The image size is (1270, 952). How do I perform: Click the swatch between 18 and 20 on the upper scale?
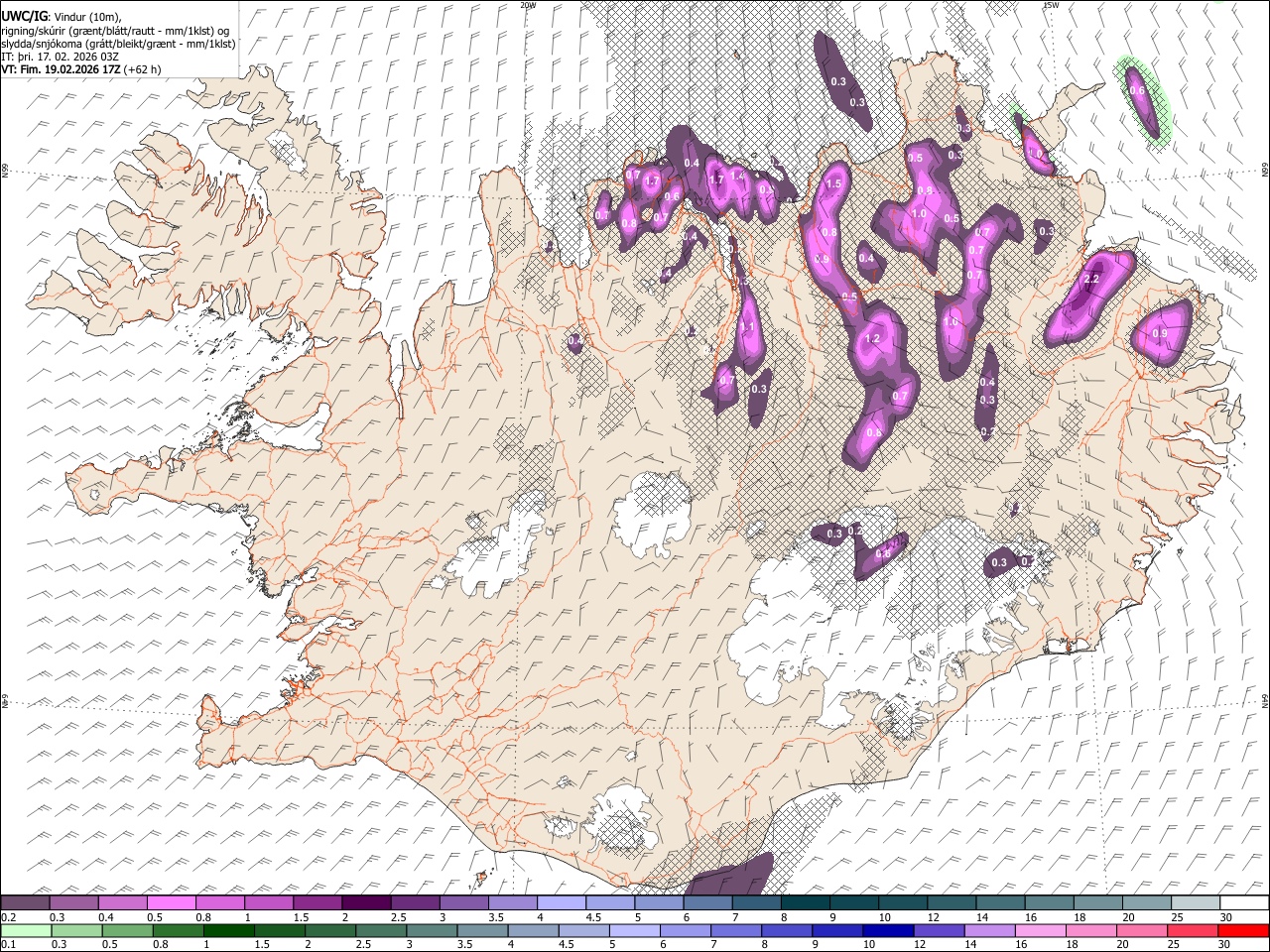pyautogui.click(x=1097, y=902)
